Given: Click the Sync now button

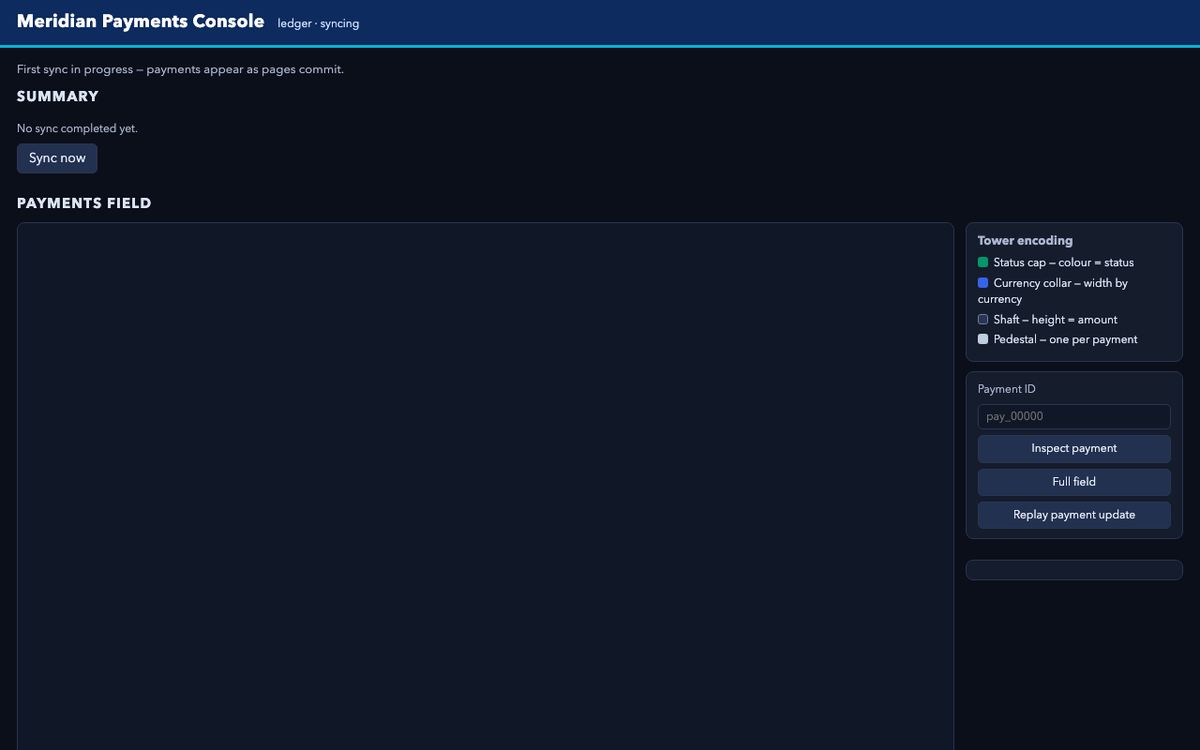Looking at the screenshot, I should pyautogui.click(x=57, y=158).
